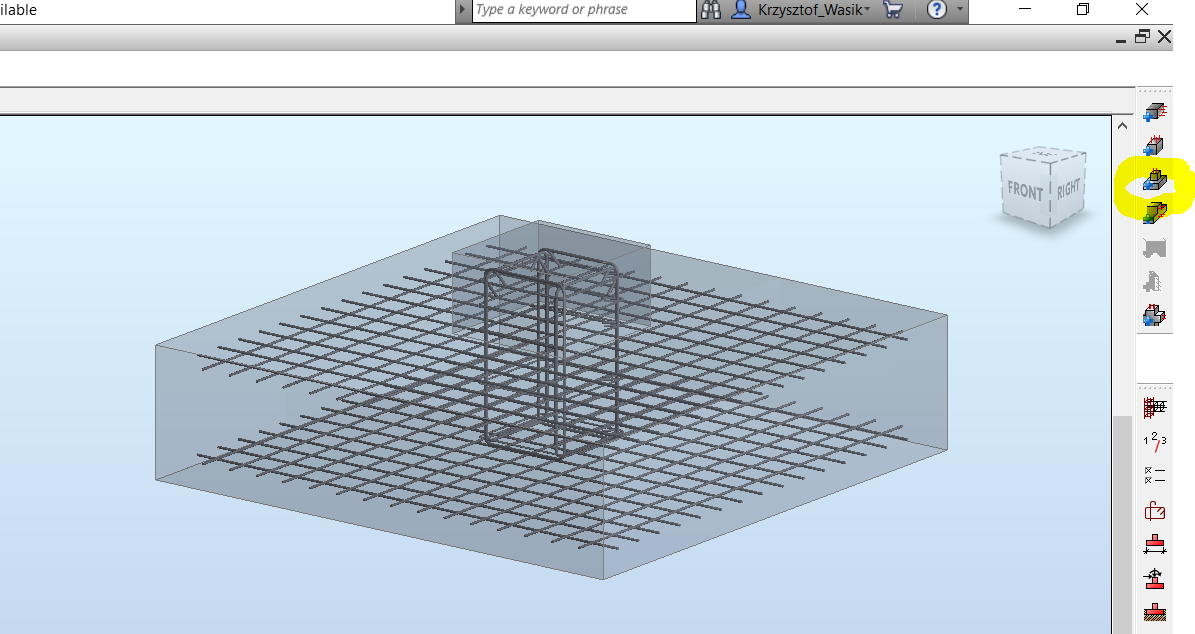Image resolution: width=1195 pixels, height=634 pixels.
Task: Expand the arrow left of the search box
Action: tap(461, 10)
